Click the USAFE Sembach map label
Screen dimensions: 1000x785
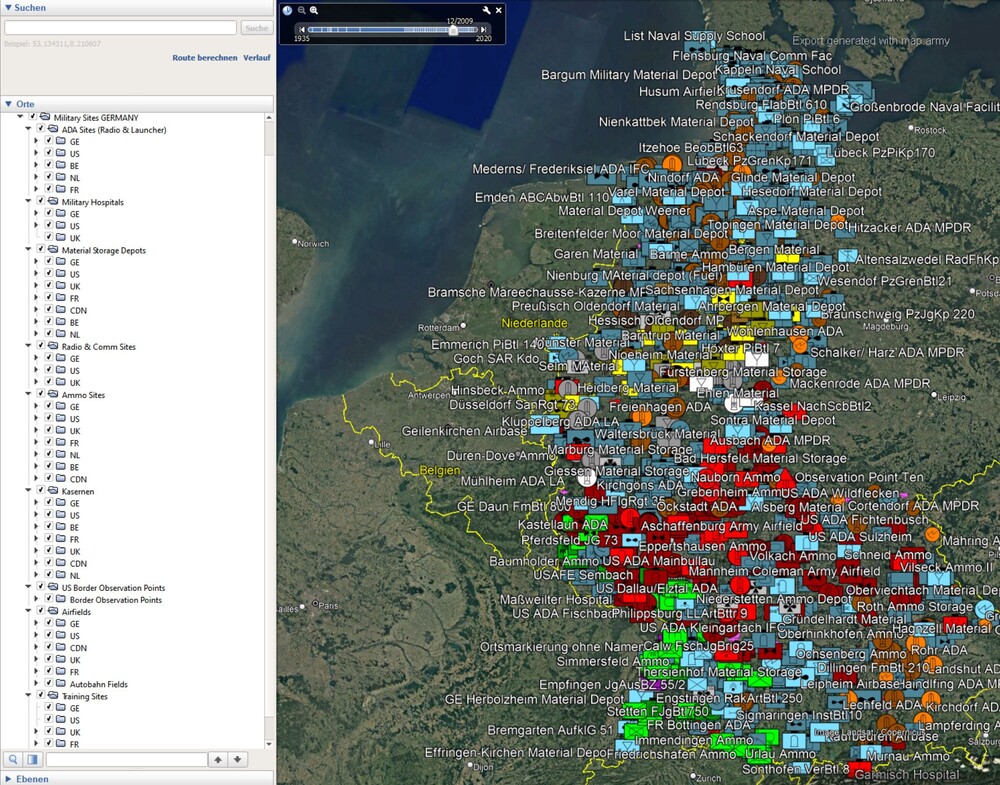pos(583,574)
